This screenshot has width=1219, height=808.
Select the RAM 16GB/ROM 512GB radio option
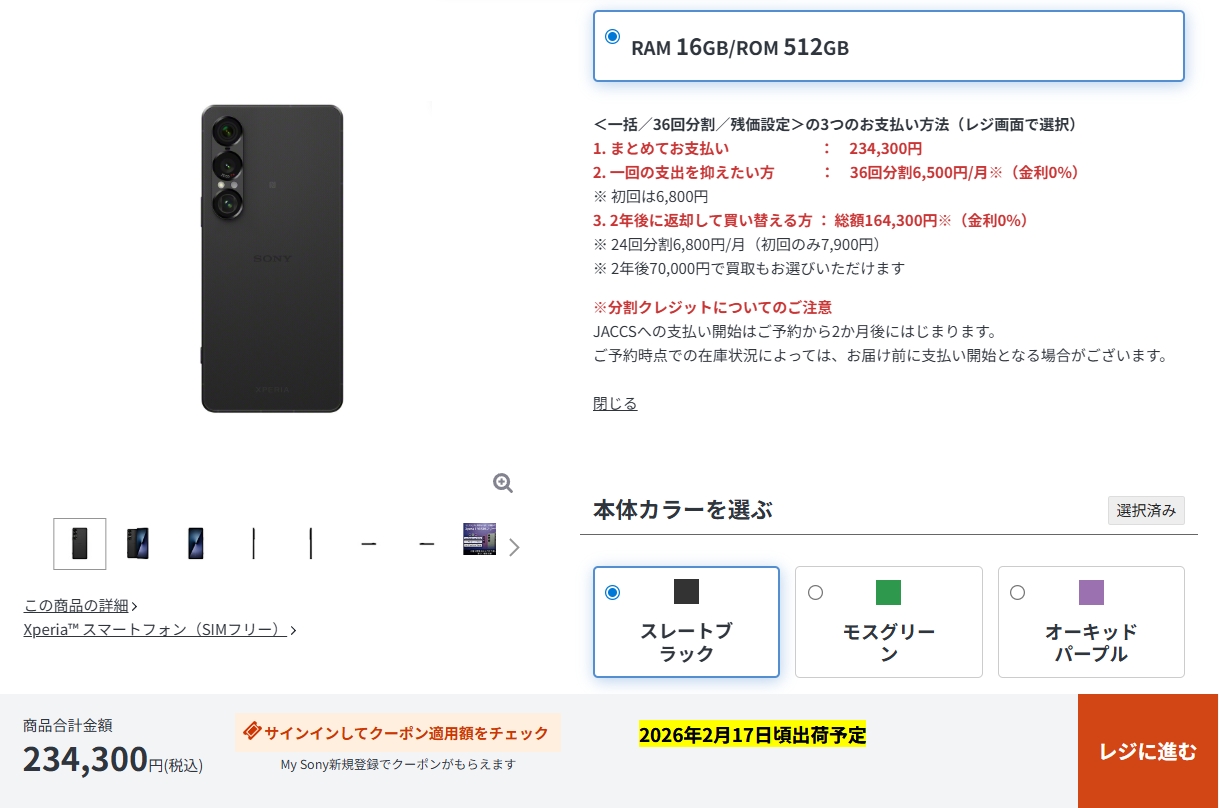(612, 37)
